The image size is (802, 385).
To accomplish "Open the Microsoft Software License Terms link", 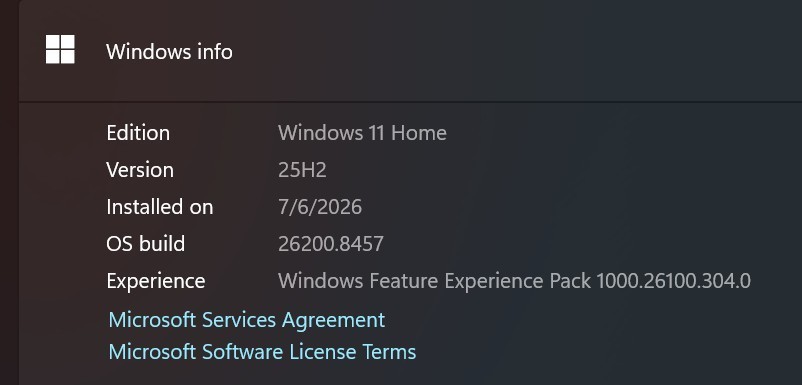I will tap(262, 352).
